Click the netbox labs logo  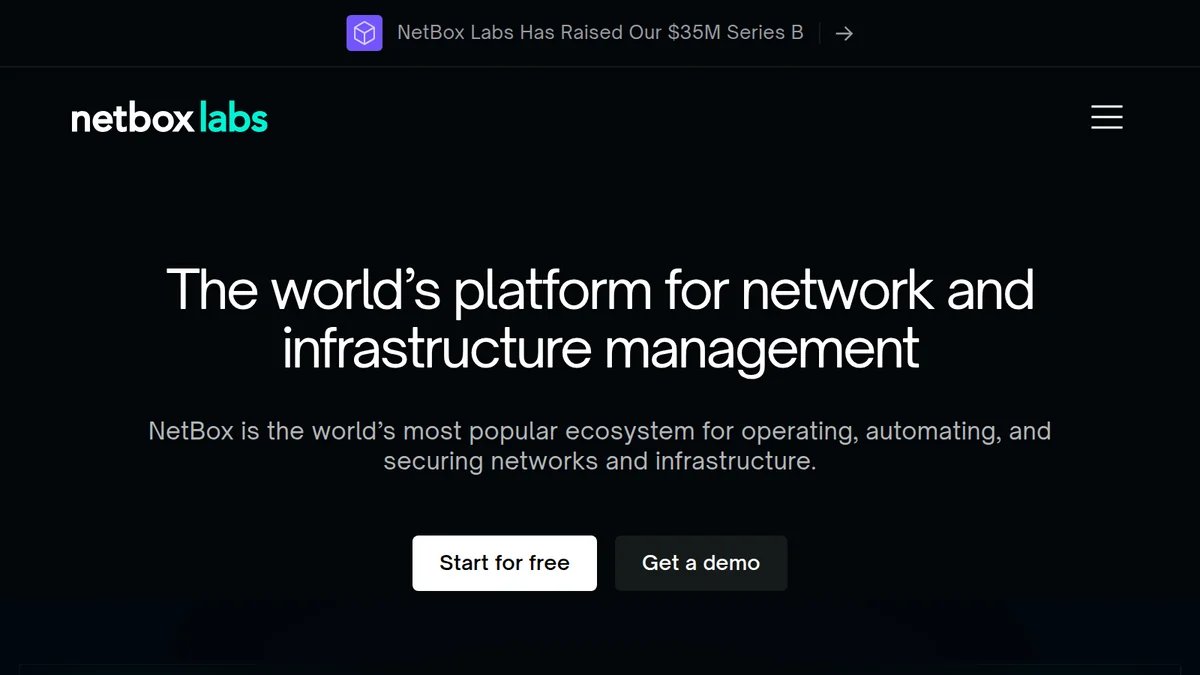click(x=168, y=117)
